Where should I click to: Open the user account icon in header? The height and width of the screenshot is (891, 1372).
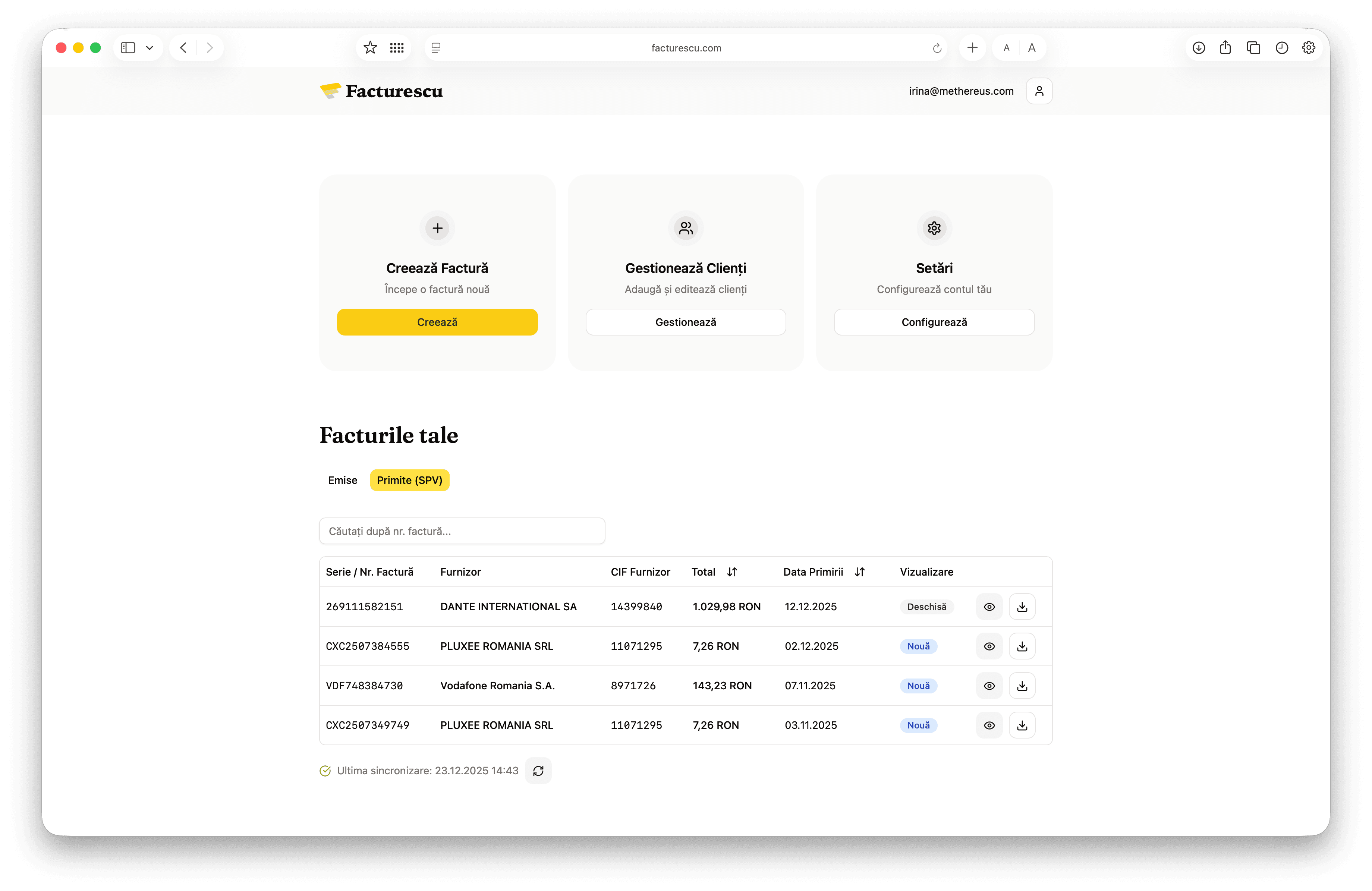click(1039, 91)
